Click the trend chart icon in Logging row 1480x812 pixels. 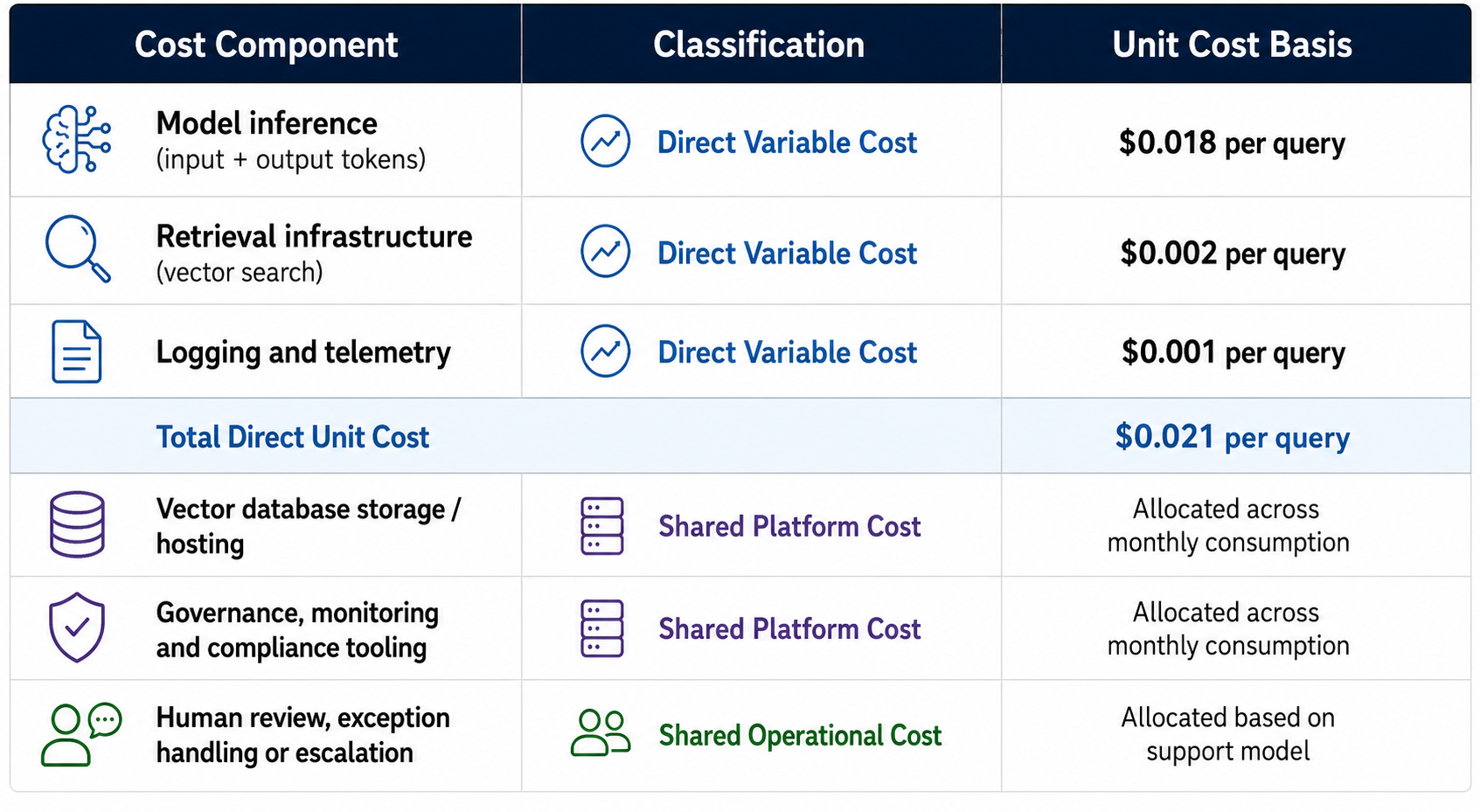pos(606,351)
